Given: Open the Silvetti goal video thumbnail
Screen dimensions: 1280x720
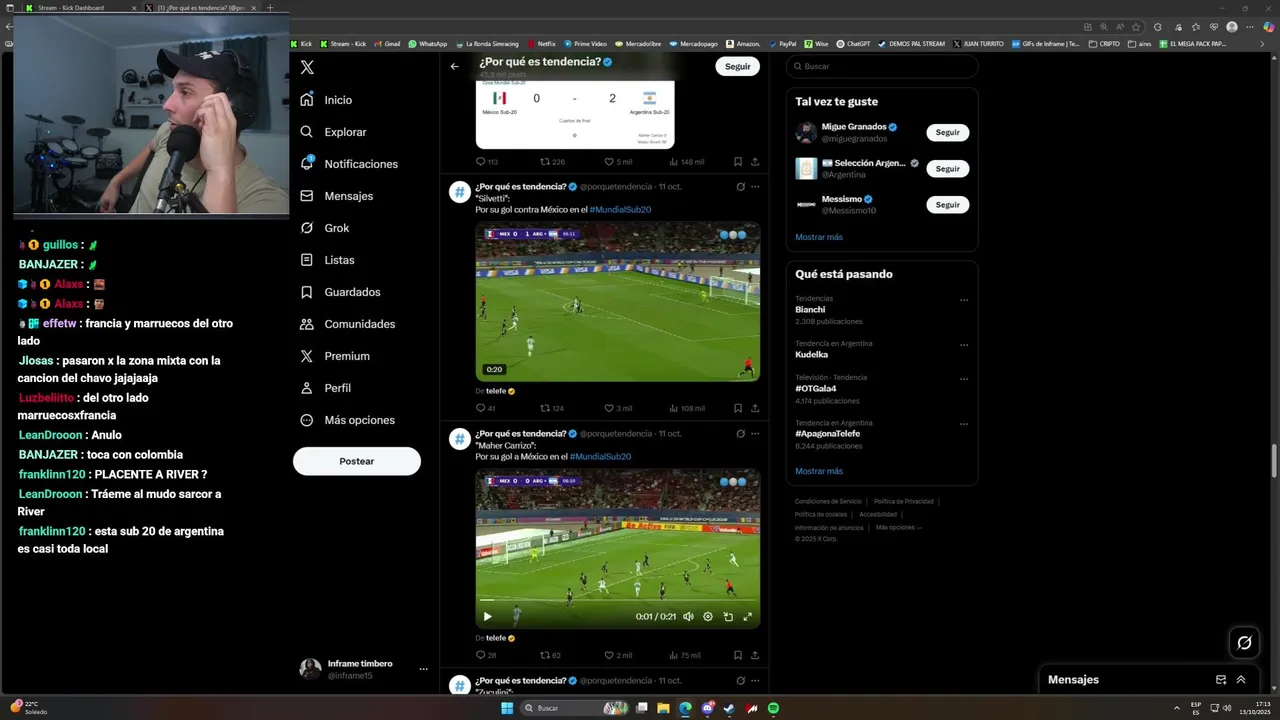Looking at the screenshot, I should pyautogui.click(x=617, y=302).
